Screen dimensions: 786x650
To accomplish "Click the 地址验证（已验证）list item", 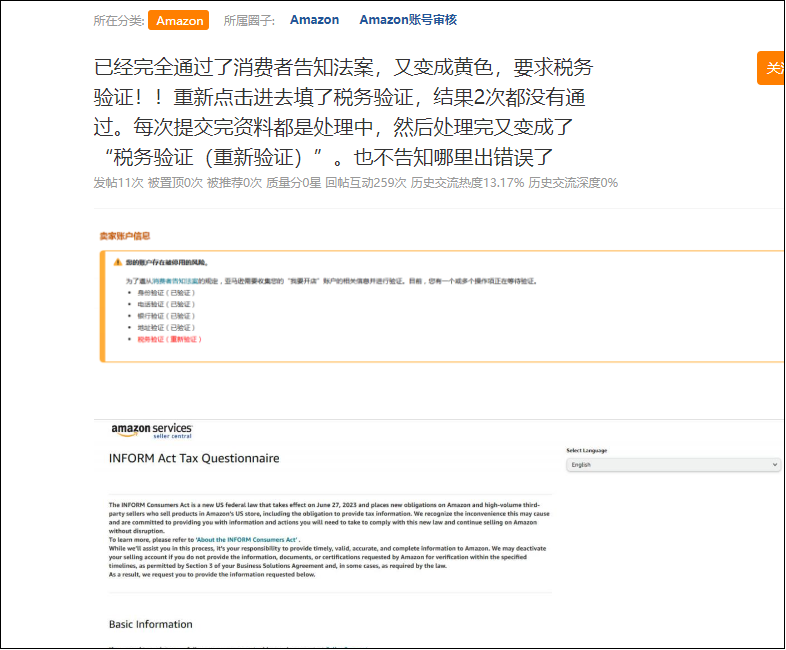I will tap(166, 328).
